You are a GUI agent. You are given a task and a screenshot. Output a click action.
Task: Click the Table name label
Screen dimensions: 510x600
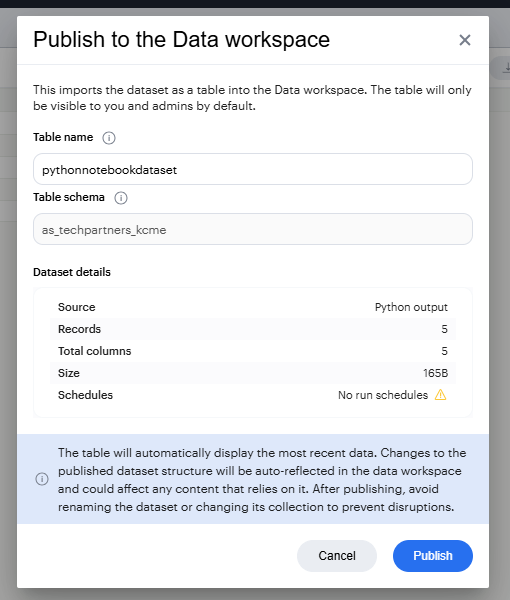point(63,137)
